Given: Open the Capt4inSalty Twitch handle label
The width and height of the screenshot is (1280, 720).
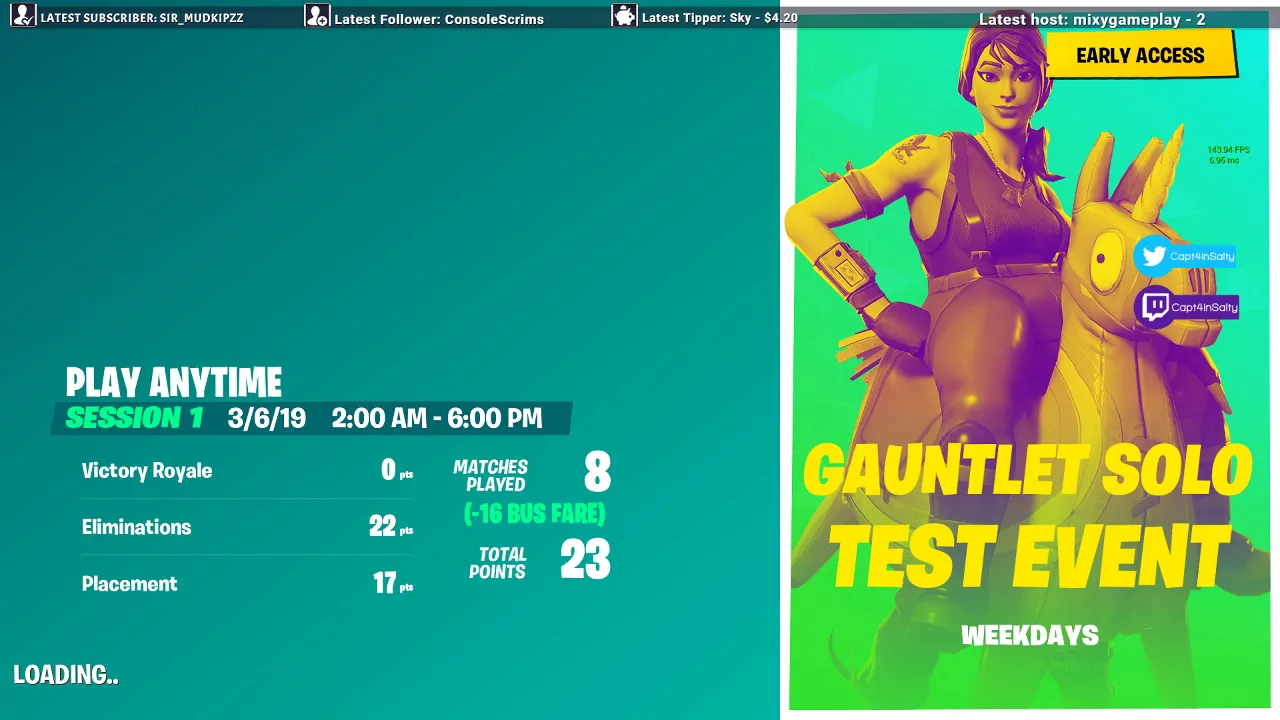Looking at the screenshot, I should (1204, 307).
